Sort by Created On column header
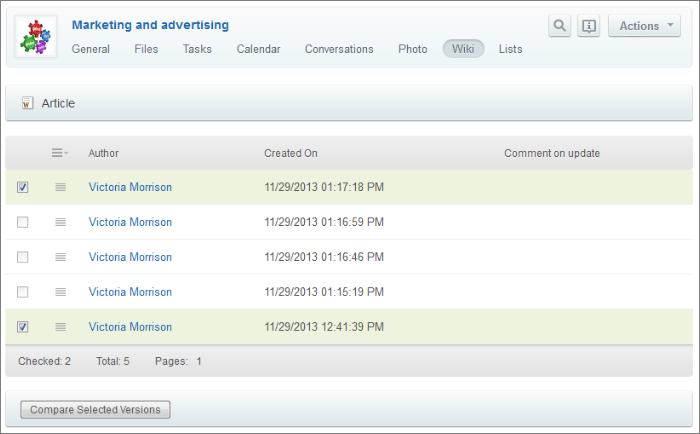Image resolution: width=700 pixels, height=434 pixels. [291, 153]
